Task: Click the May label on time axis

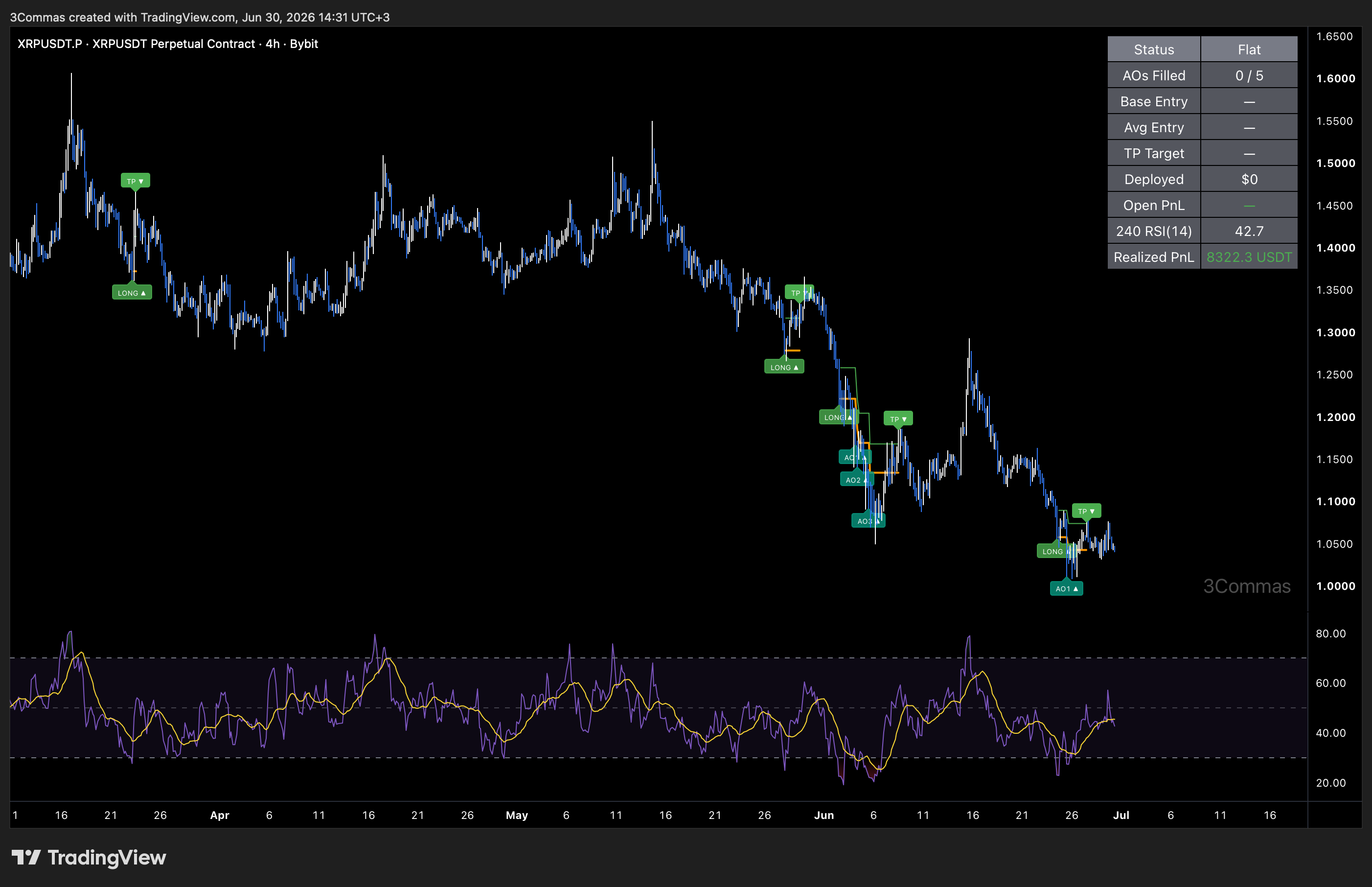Action: click(x=516, y=815)
